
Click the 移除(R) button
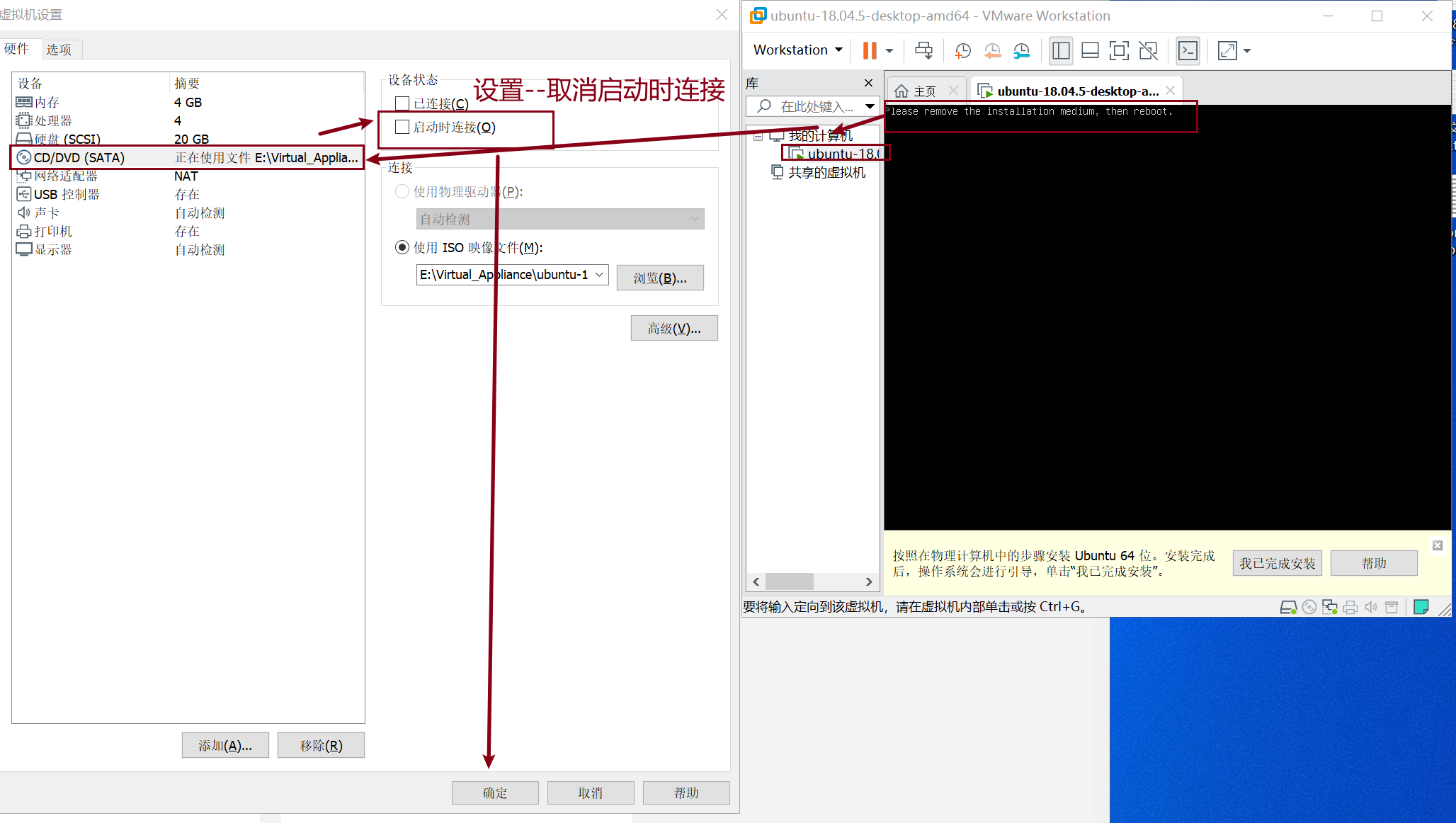321,745
